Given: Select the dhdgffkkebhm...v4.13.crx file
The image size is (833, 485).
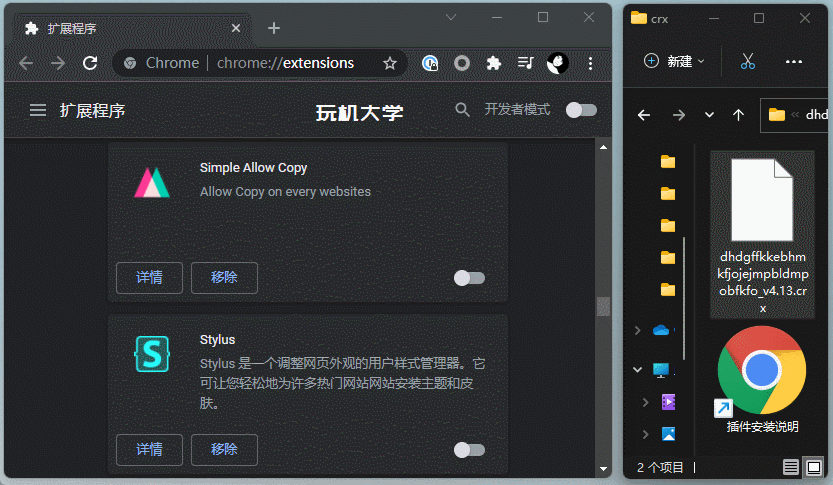Looking at the screenshot, I should [762, 234].
